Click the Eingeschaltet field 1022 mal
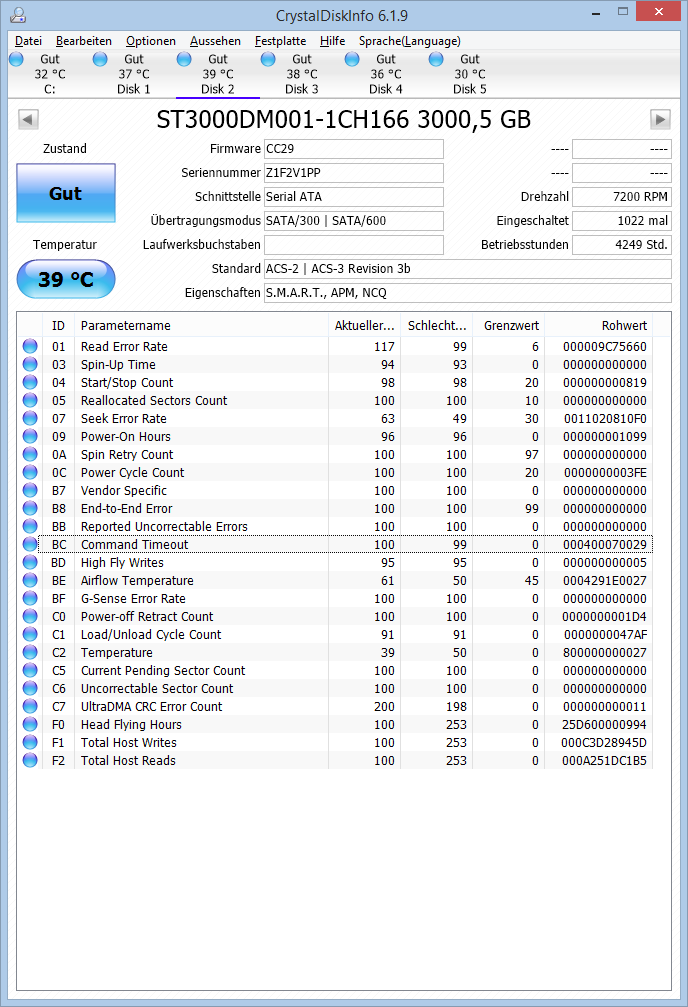Viewport: 688px width, 1007px height. point(622,221)
